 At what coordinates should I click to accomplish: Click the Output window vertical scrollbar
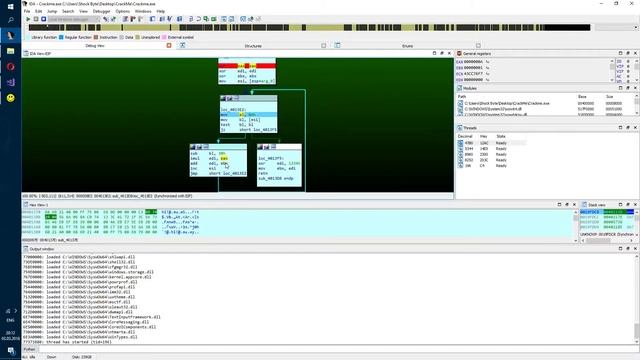click(x=636, y=299)
